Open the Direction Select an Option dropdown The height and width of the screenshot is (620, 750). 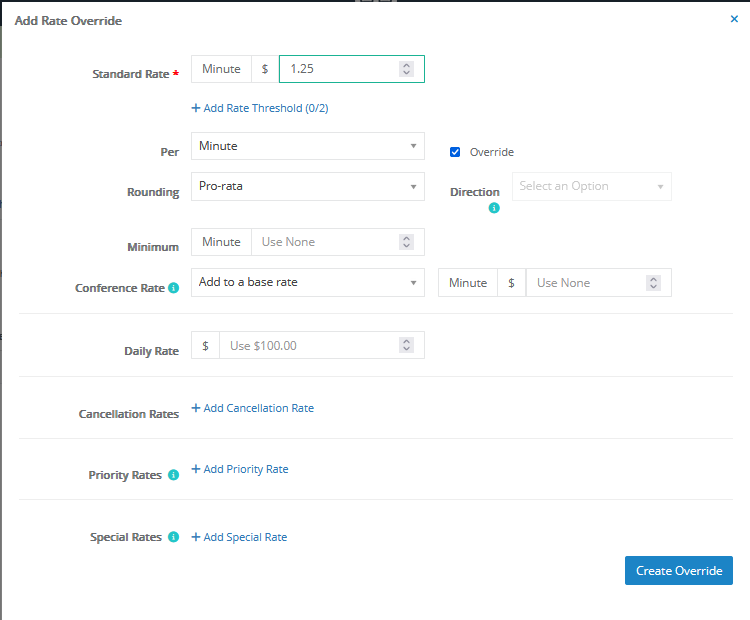click(591, 186)
